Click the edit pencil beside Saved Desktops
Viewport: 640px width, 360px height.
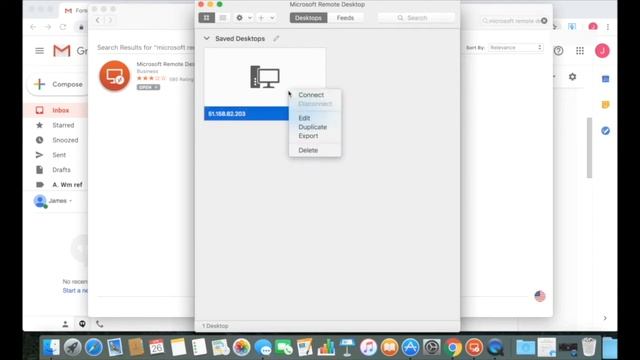tap(276, 38)
